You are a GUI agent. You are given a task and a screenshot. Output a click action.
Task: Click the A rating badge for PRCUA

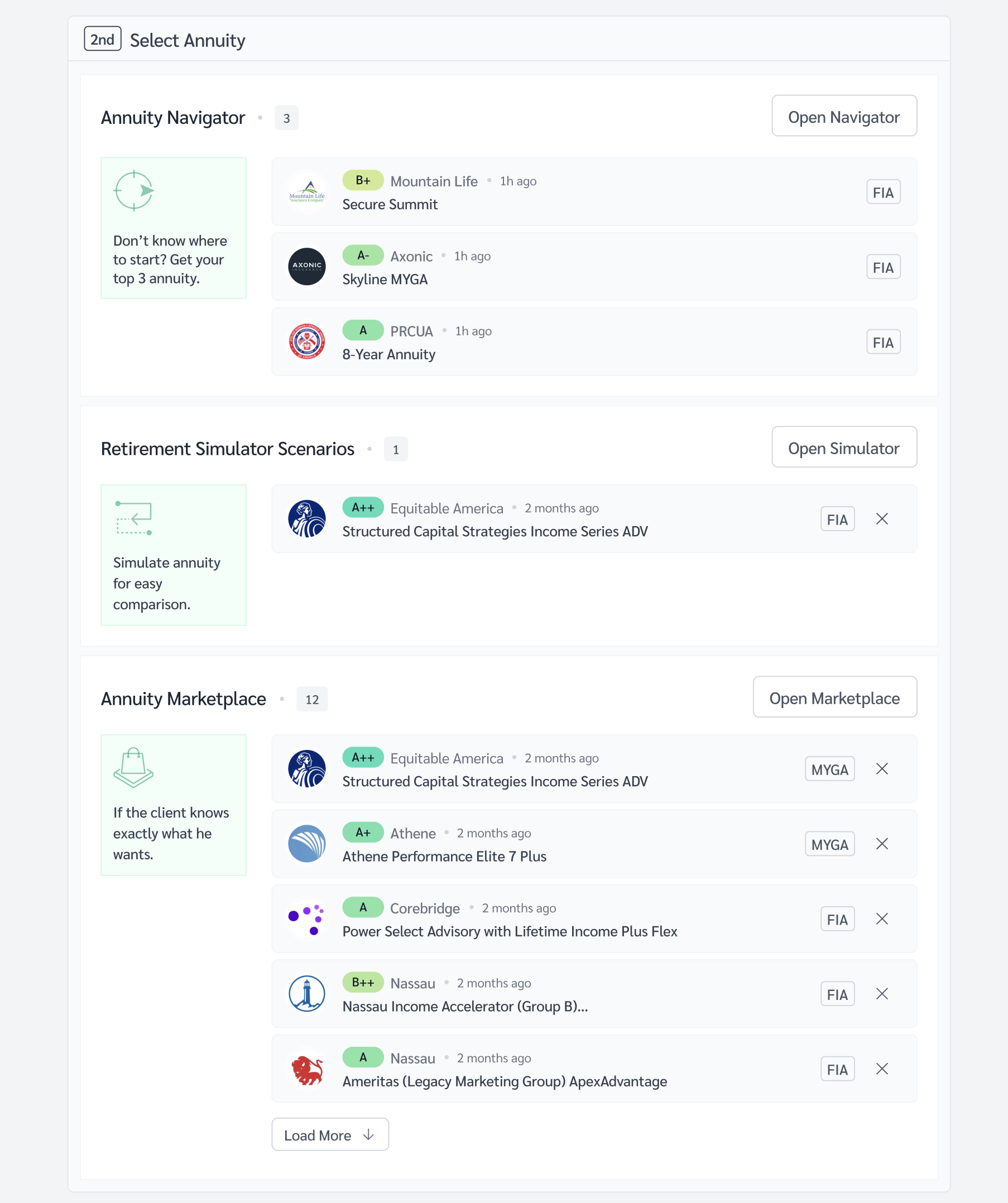click(x=363, y=330)
